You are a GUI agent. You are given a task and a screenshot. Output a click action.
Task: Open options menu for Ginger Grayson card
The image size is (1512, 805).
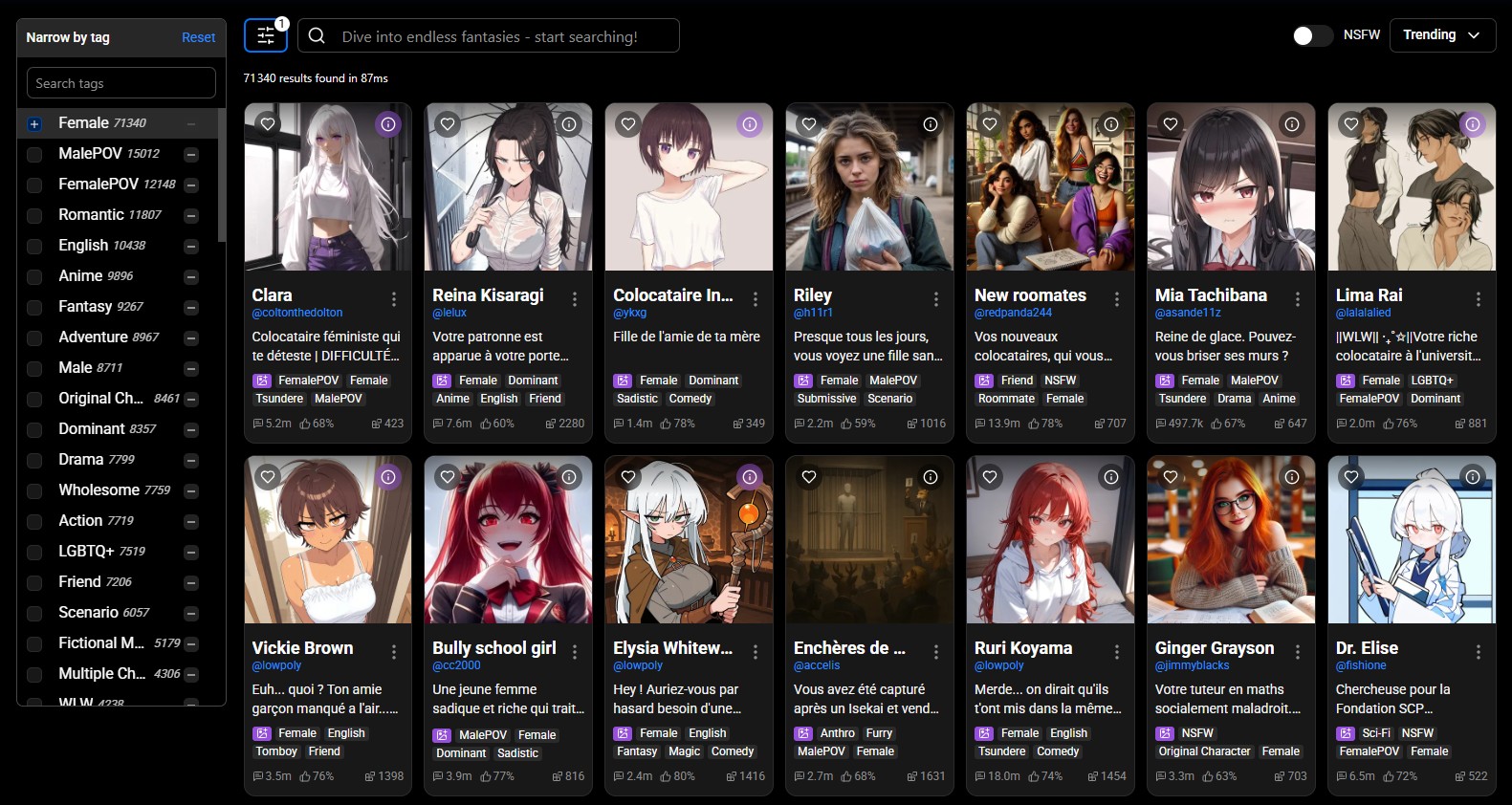point(1298,652)
